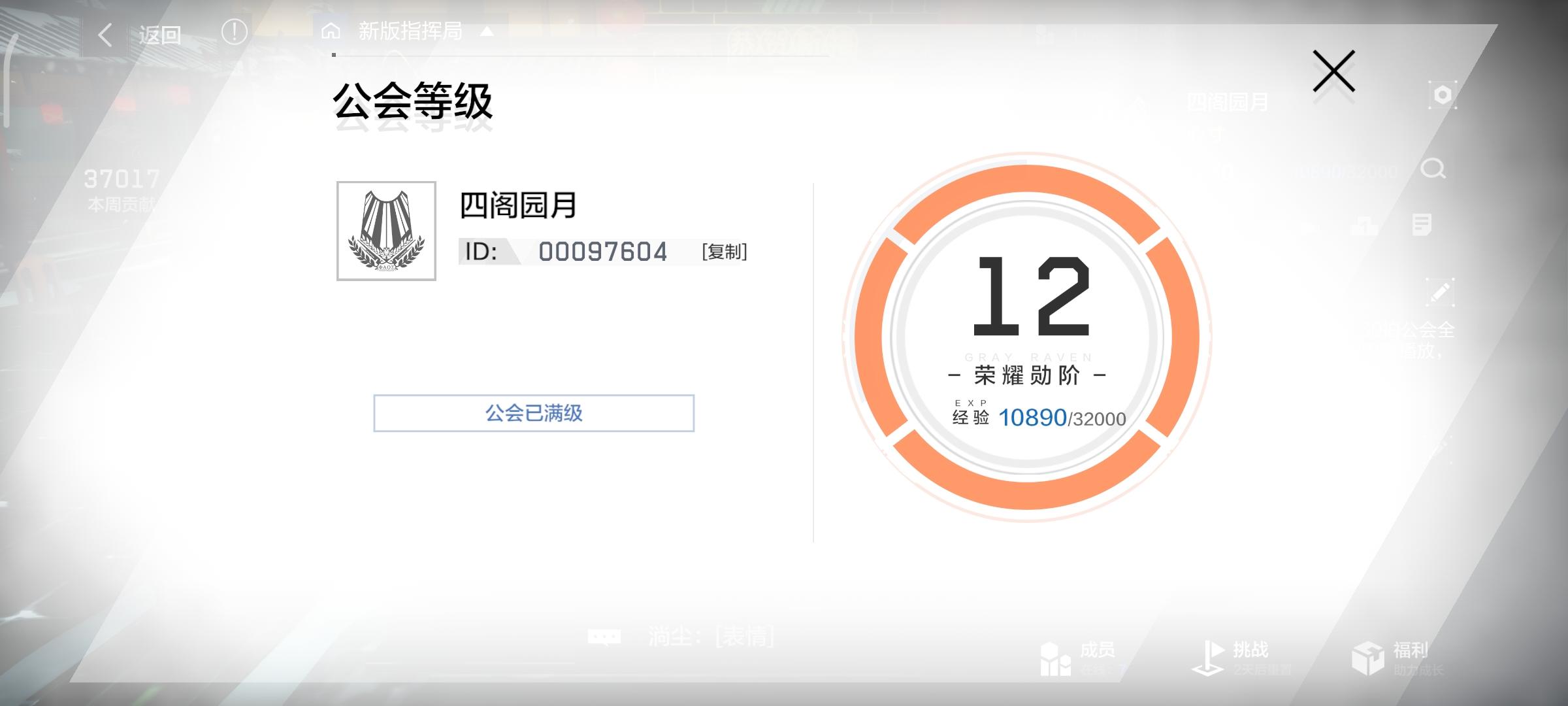1568x706 pixels.
Task: Click the 公会等级 dialog title
Action: [412, 101]
